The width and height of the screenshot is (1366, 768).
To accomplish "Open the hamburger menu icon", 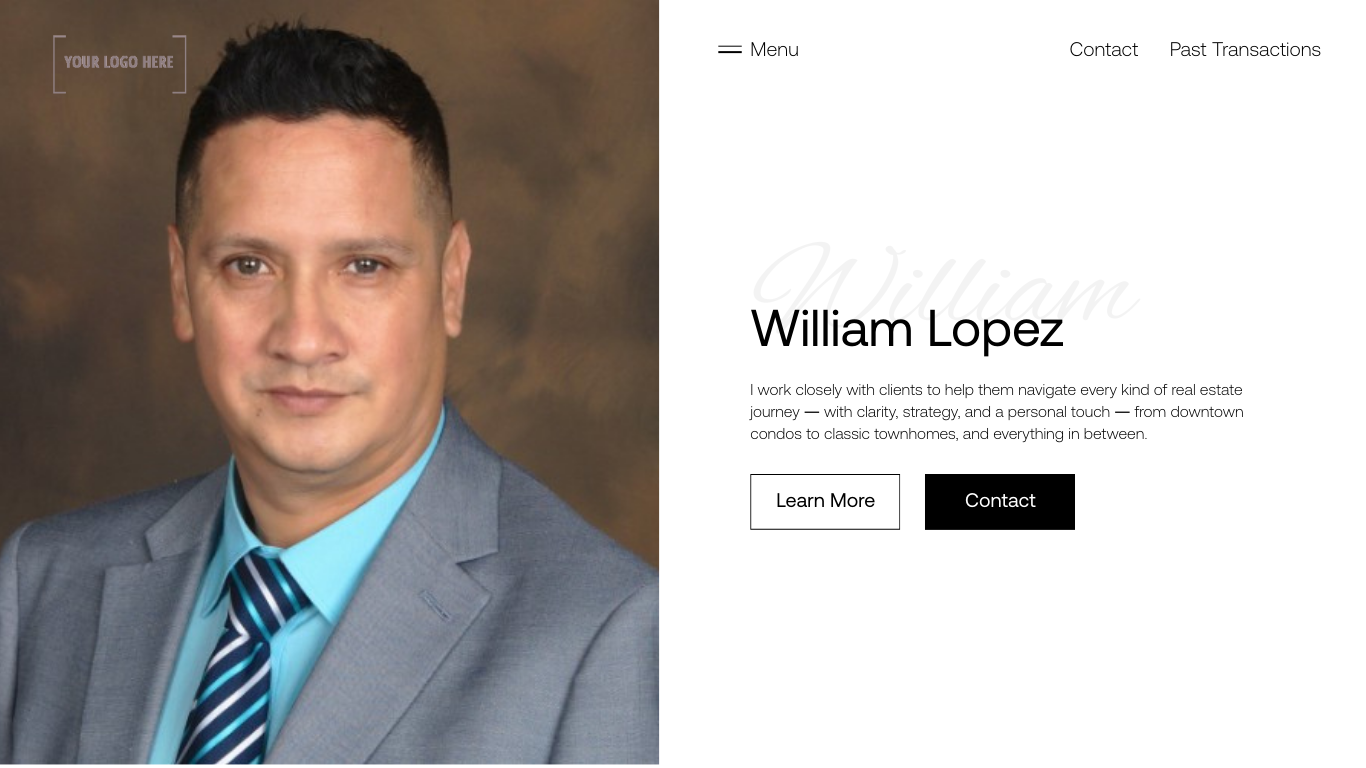I will tap(730, 49).
